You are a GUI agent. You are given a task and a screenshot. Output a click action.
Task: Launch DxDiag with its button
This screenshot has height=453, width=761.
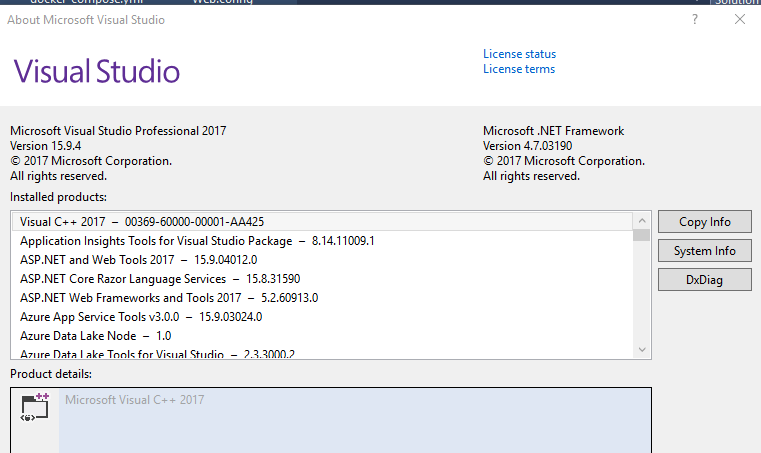(x=705, y=280)
